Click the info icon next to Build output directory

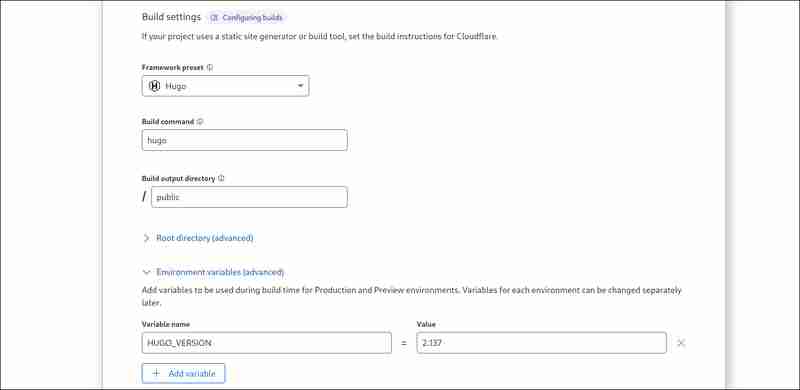pyautogui.click(x=221, y=179)
